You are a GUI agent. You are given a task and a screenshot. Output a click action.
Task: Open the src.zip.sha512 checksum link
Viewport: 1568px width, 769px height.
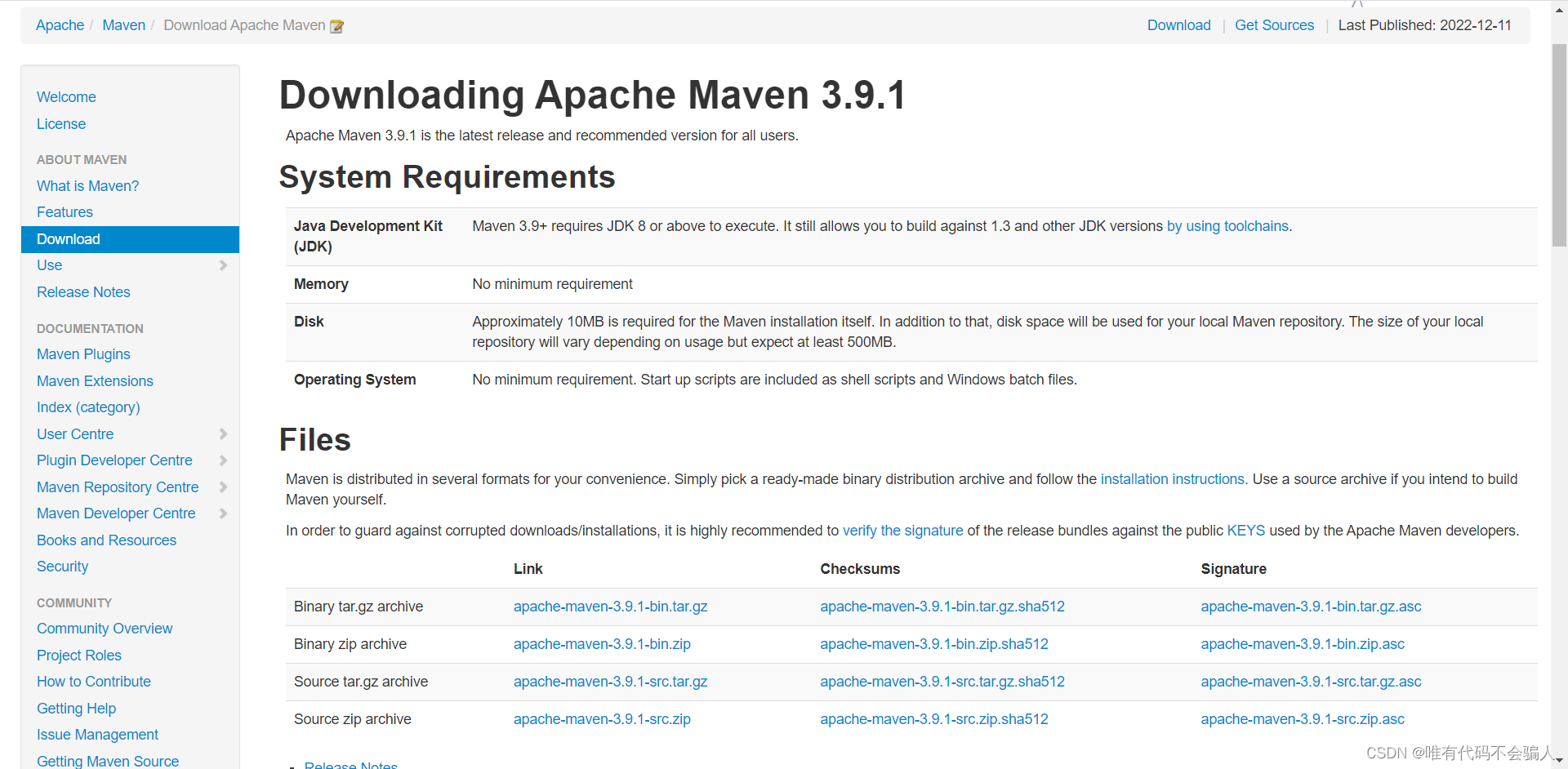point(934,719)
